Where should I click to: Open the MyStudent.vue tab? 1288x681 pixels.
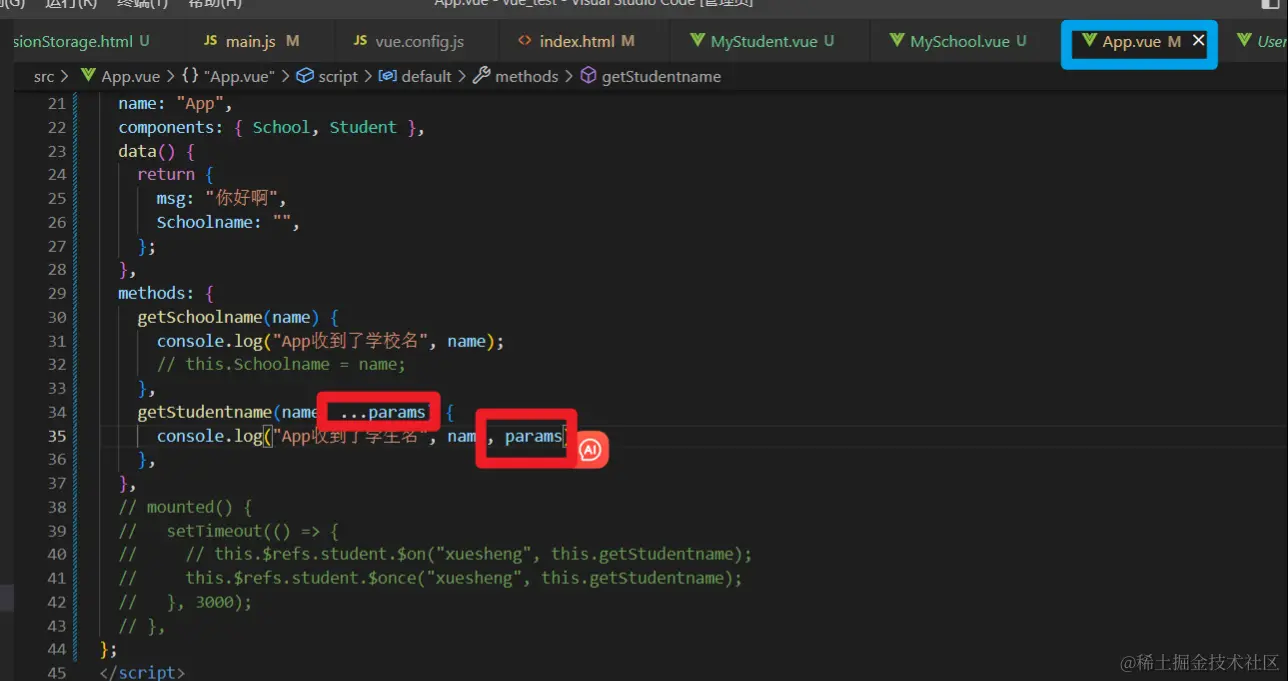[x=762, y=41]
